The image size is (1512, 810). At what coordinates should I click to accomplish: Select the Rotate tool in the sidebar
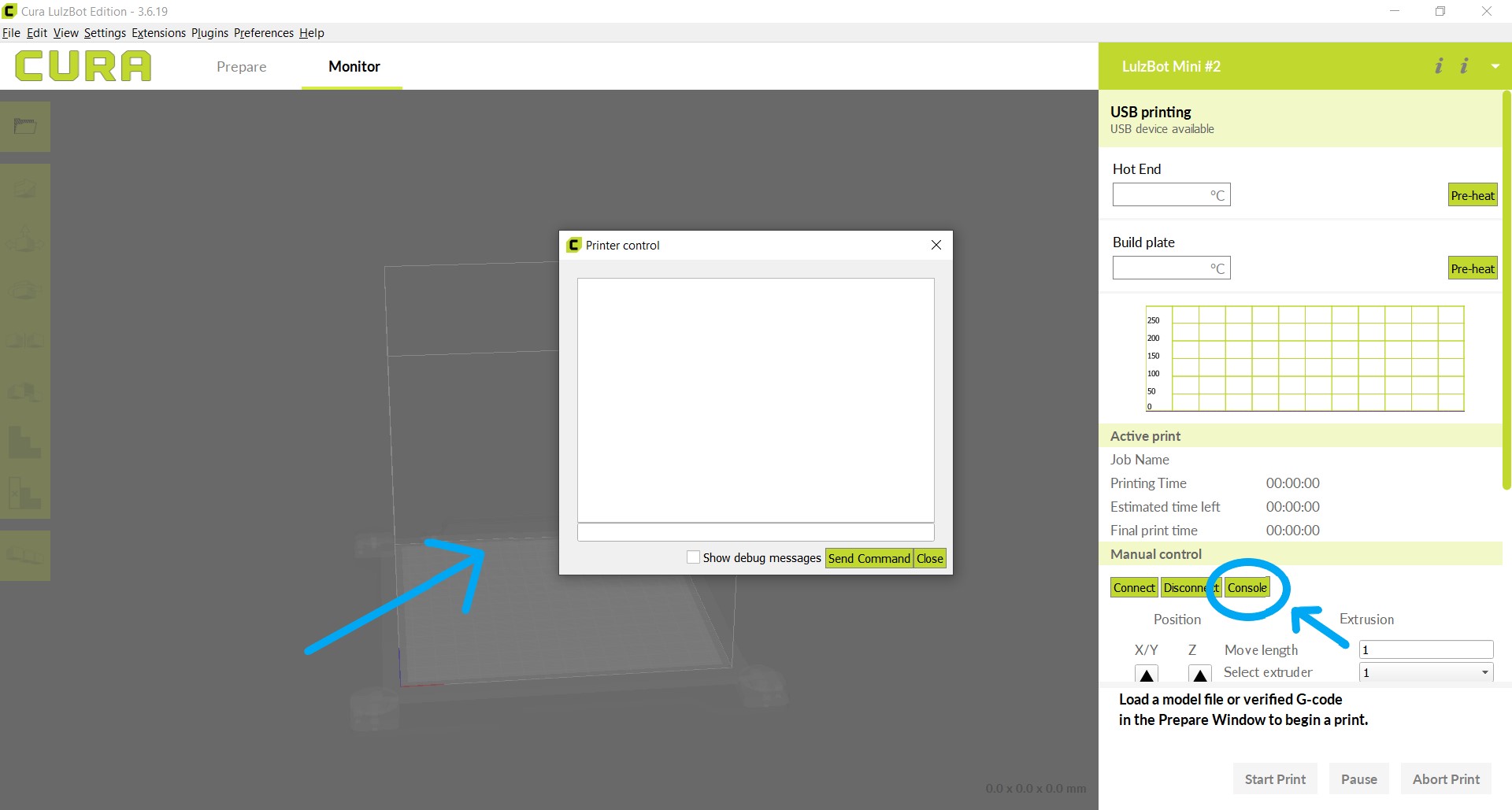pyautogui.click(x=25, y=290)
